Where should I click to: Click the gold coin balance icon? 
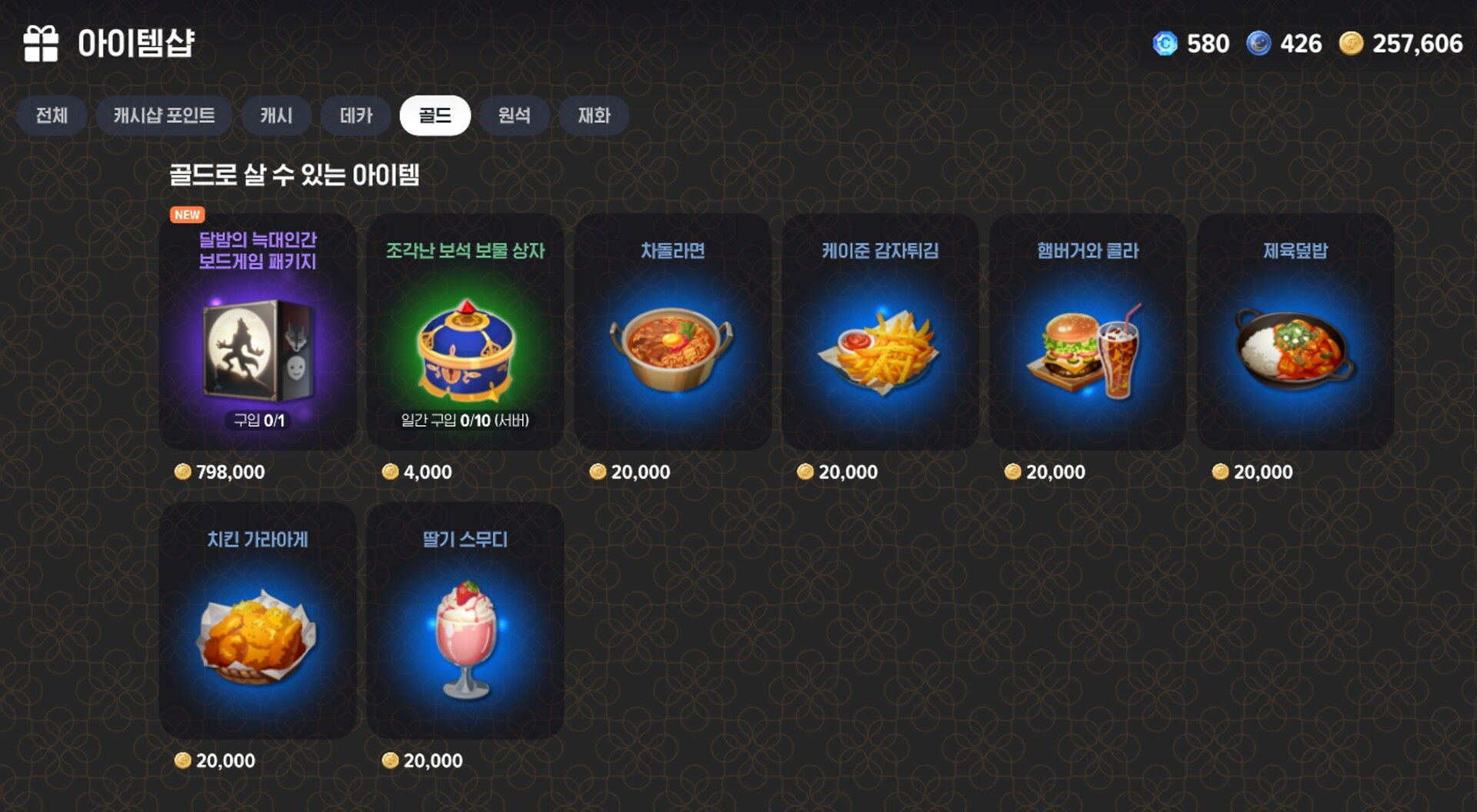1351,43
